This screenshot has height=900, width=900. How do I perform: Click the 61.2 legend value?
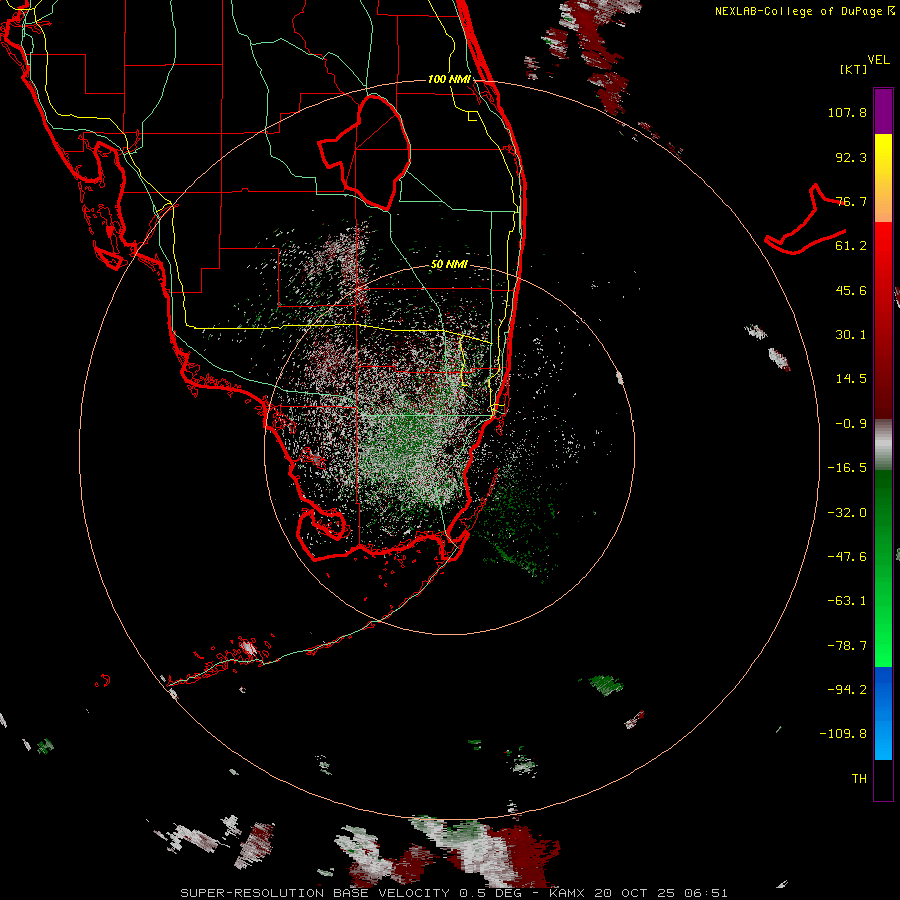[x=851, y=246]
